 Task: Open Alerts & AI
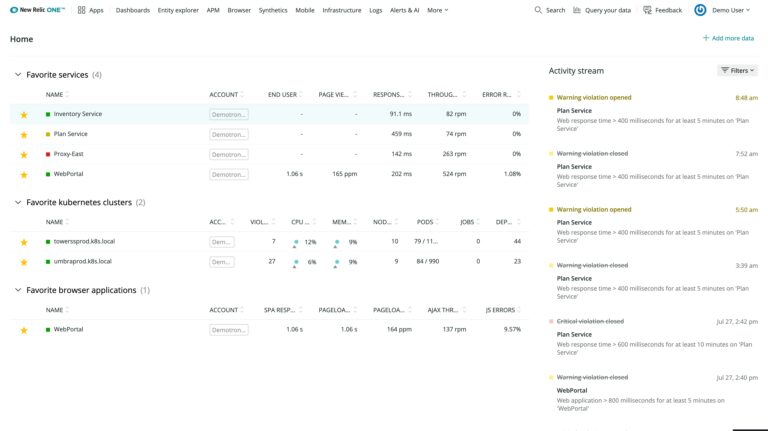coord(405,10)
